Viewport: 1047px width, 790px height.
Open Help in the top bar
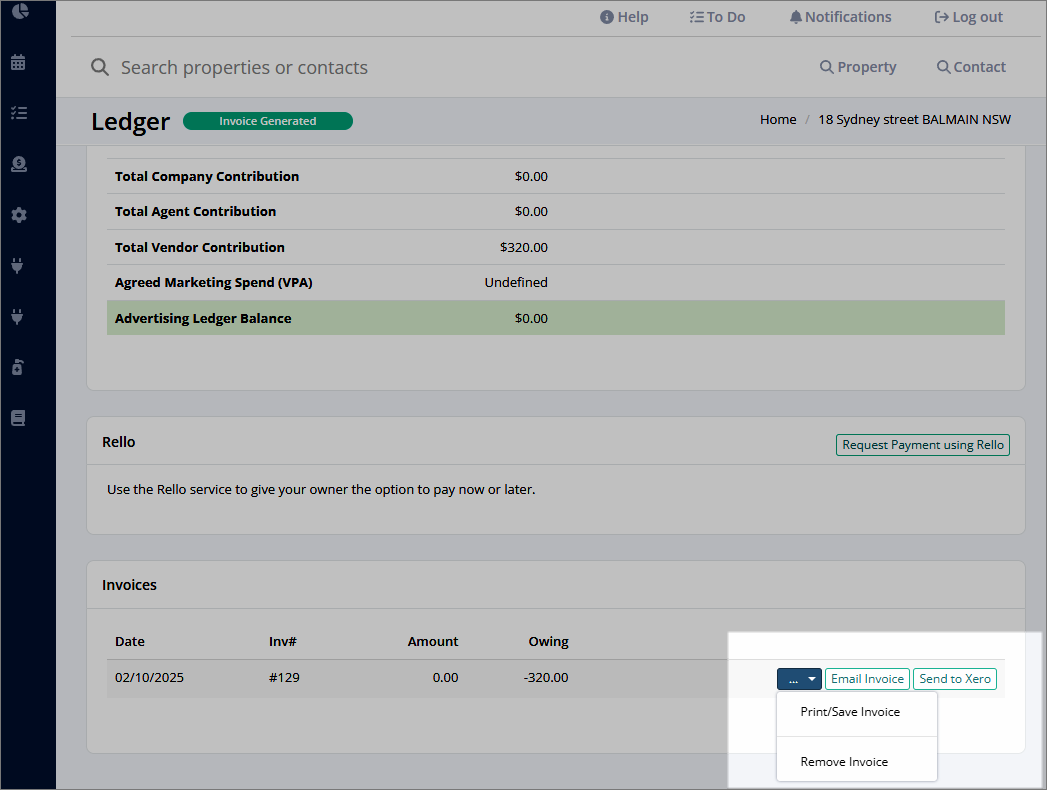[624, 17]
